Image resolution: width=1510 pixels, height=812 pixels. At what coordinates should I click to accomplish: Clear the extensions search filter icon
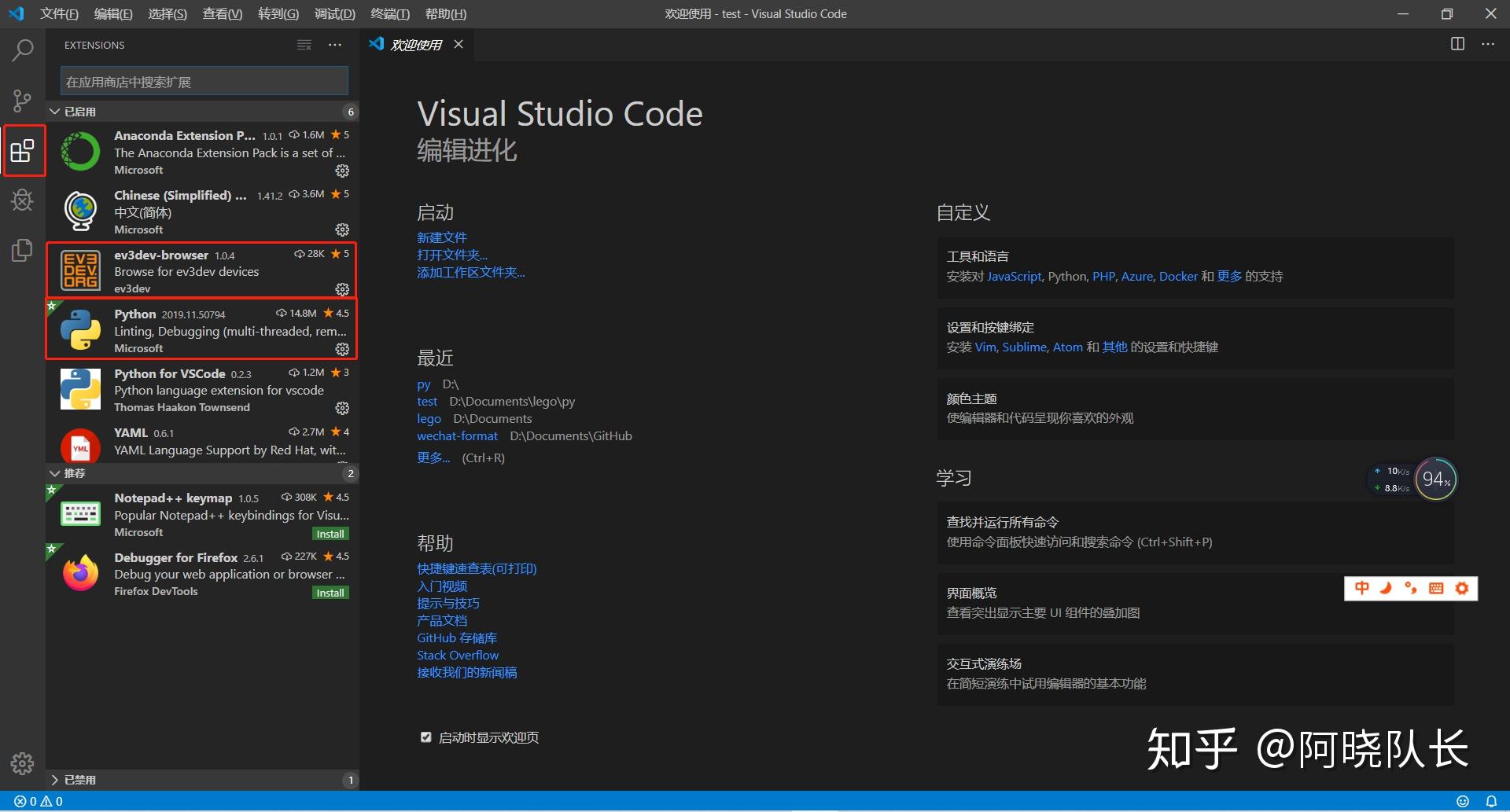[304, 45]
